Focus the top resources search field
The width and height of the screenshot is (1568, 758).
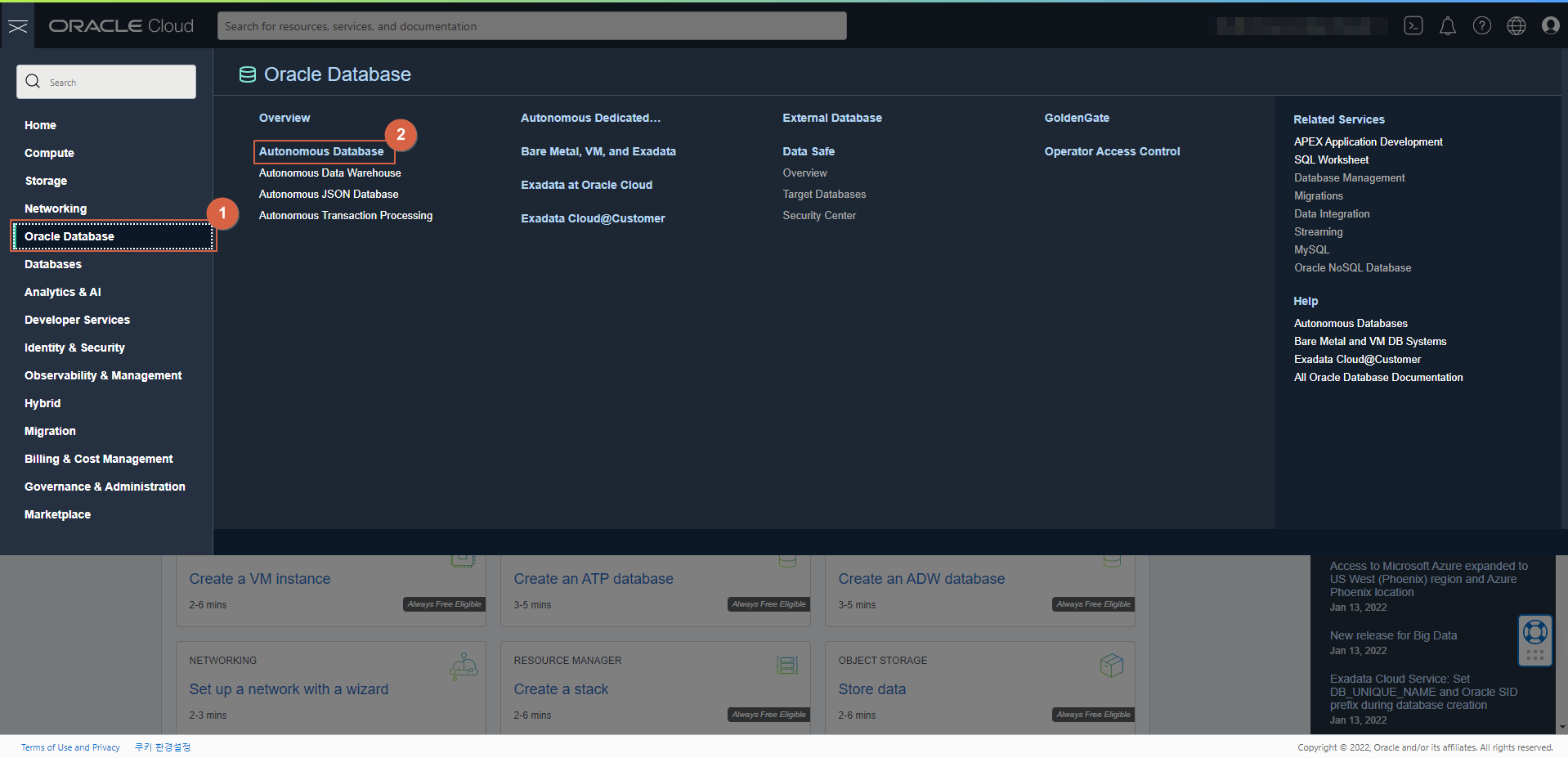click(x=532, y=26)
